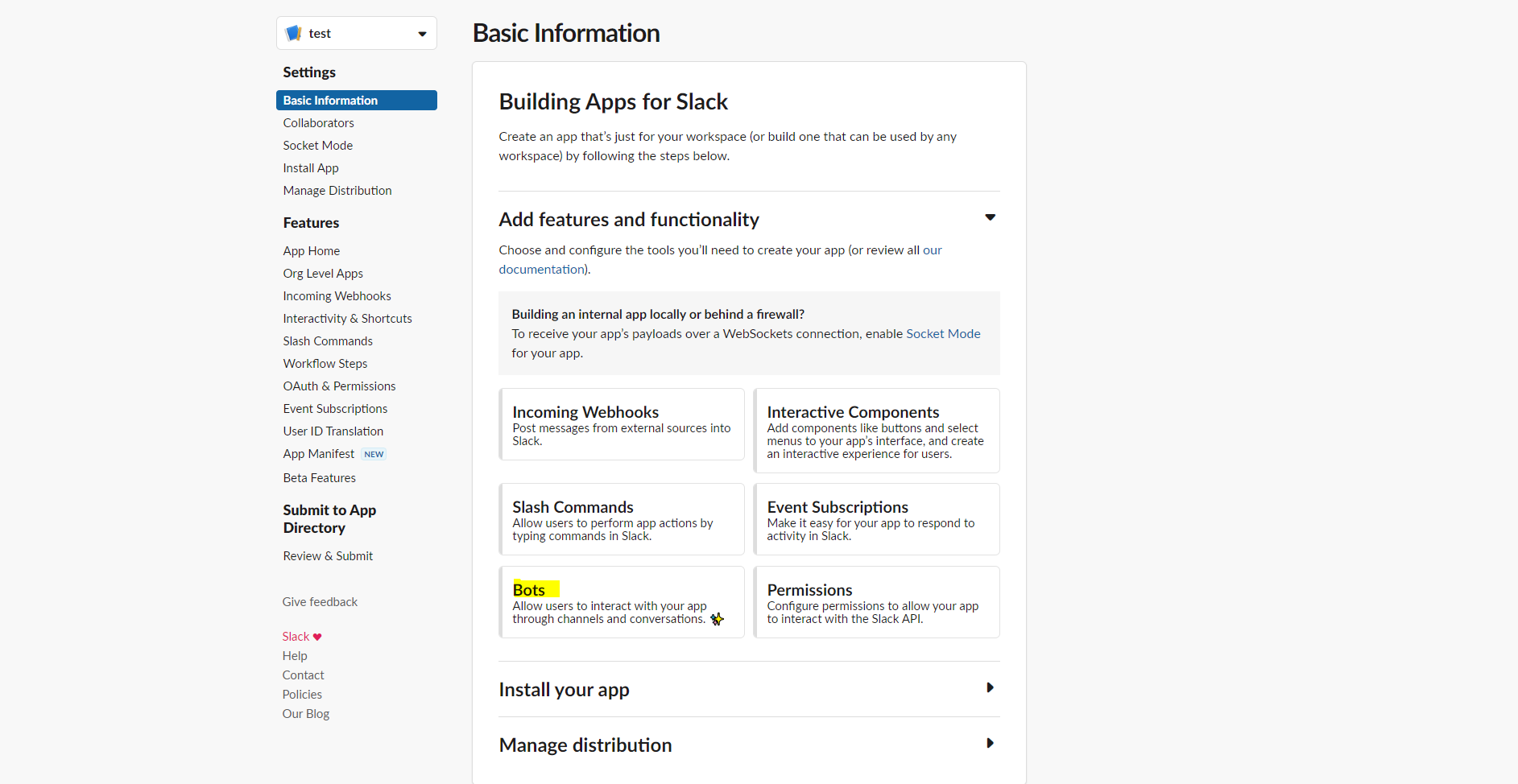Select the Interactive Components feature card
Image resolution: width=1518 pixels, height=784 pixels.
(x=876, y=431)
